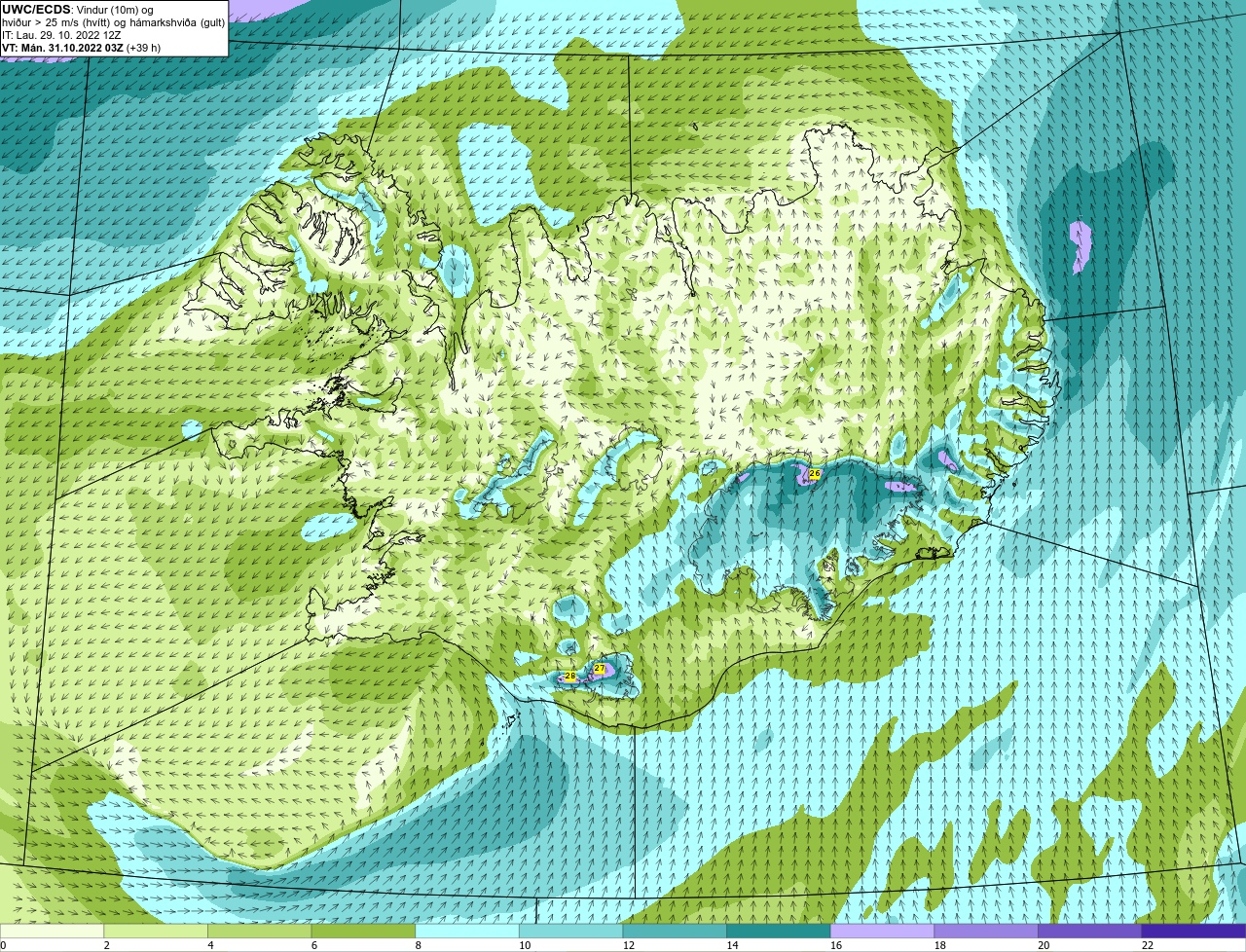The width and height of the screenshot is (1246, 952).
Task: Click scale label '6' on color bar
Action: click(x=313, y=945)
